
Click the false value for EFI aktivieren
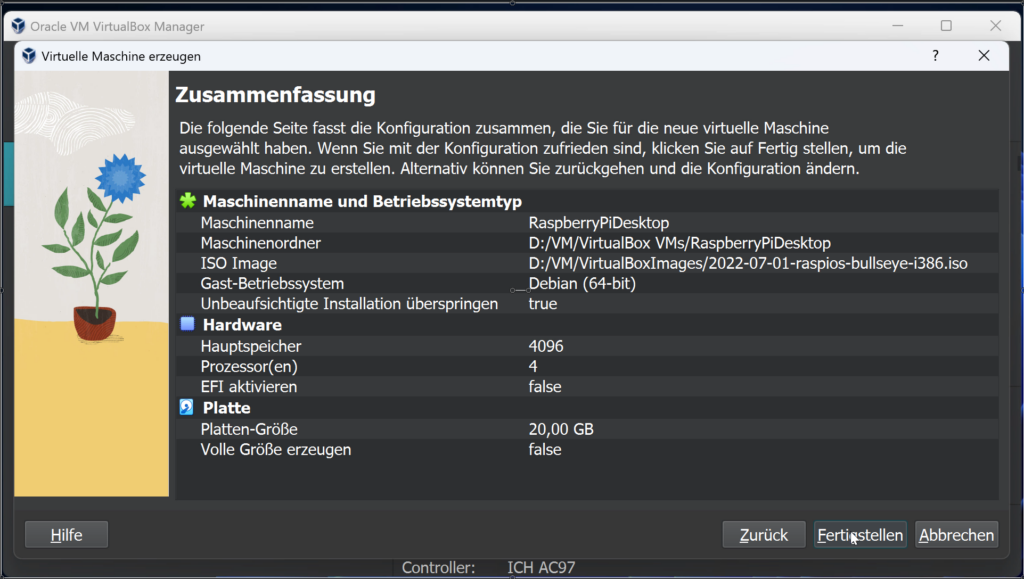click(x=545, y=386)
